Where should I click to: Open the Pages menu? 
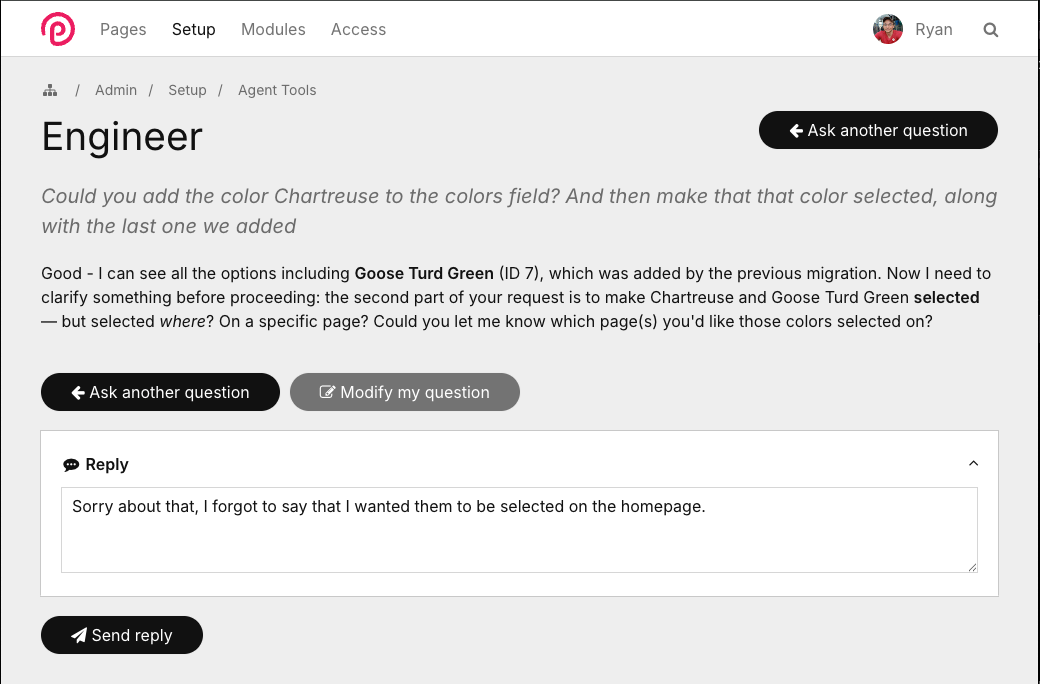click(123, 30)
